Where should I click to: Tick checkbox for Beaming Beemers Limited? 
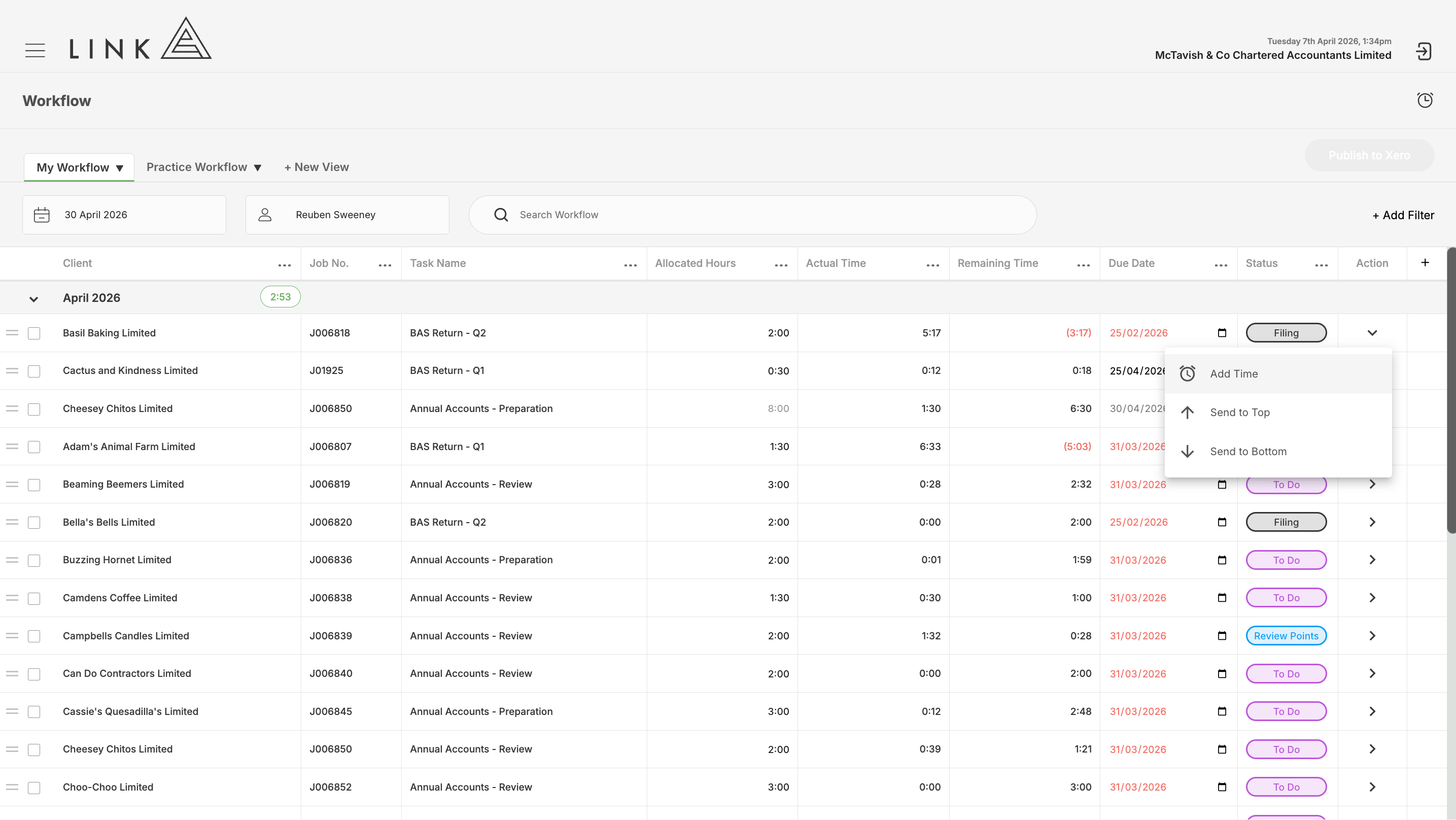34,485
